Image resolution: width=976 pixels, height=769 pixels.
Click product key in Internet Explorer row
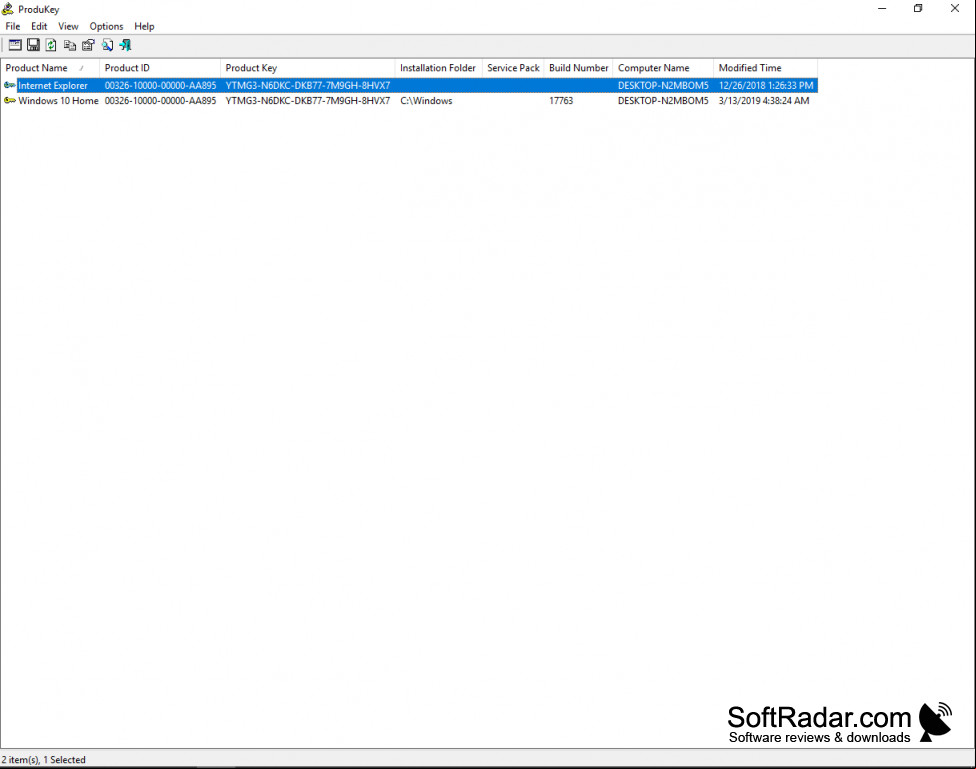point(308,85)
